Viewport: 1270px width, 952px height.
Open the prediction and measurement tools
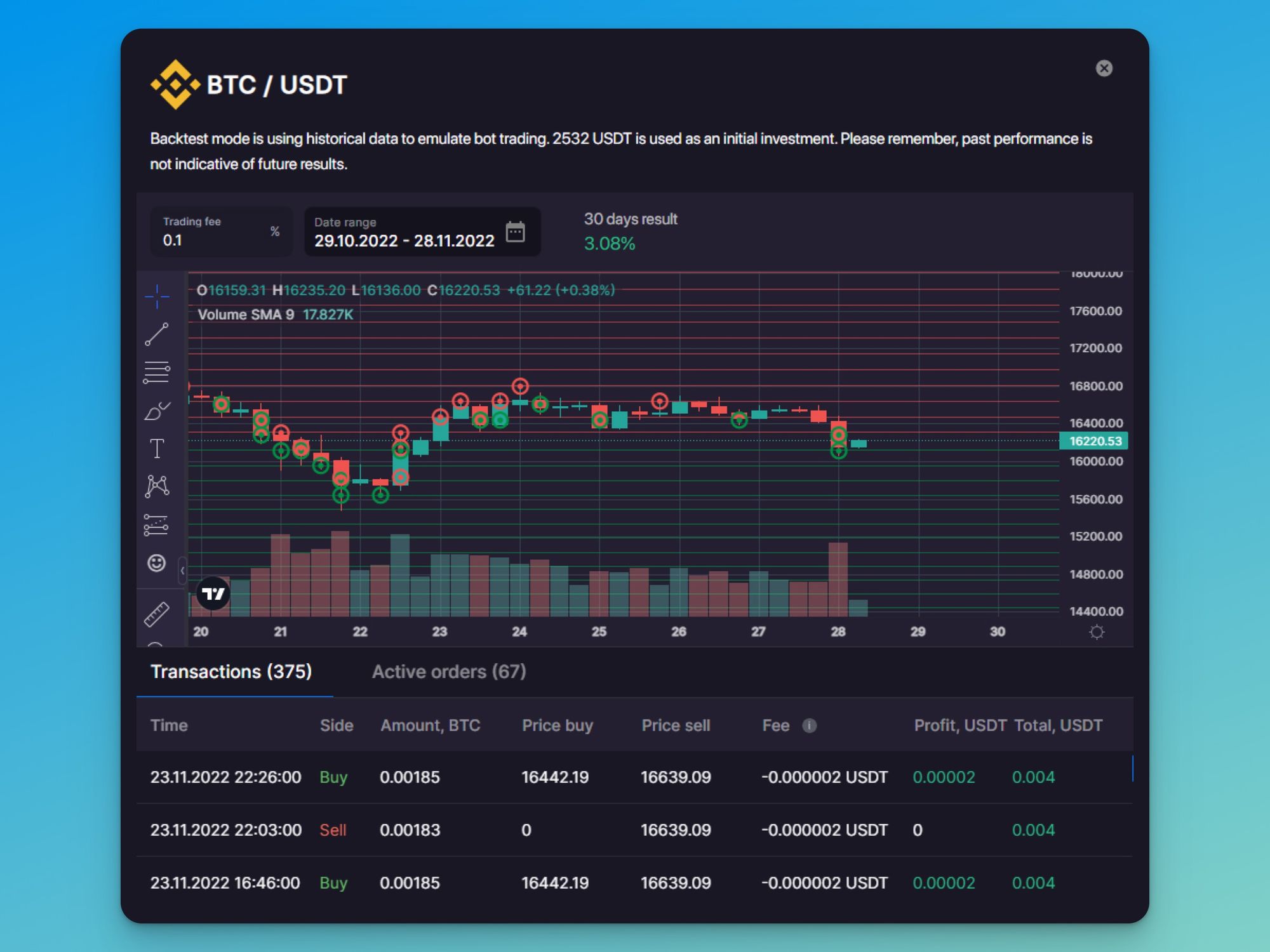(157, 523)
